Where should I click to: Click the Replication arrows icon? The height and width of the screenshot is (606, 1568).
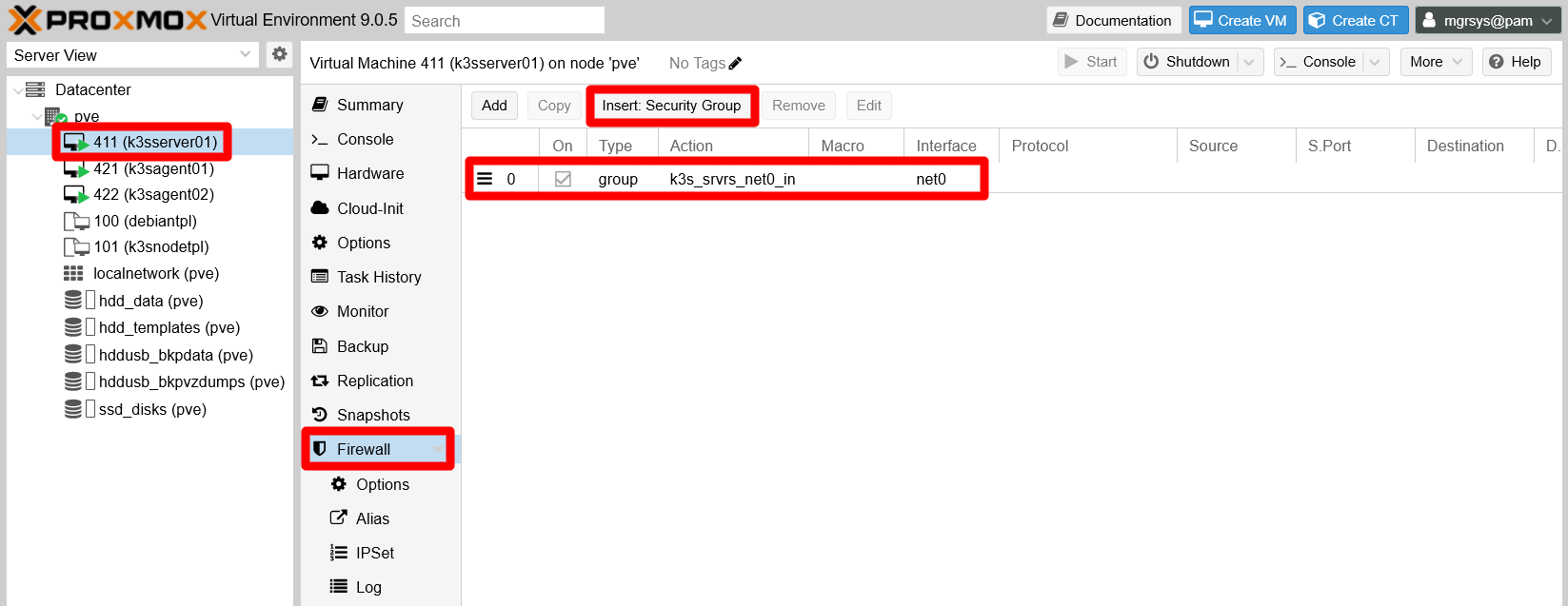(x=320, y=381)
